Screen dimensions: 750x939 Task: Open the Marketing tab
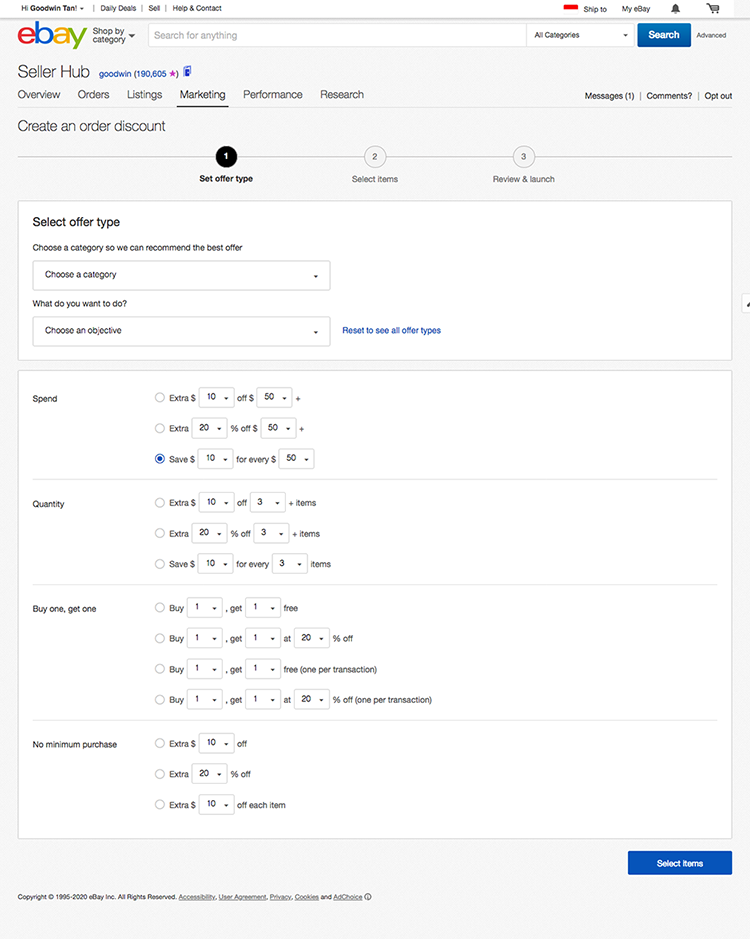202,95
